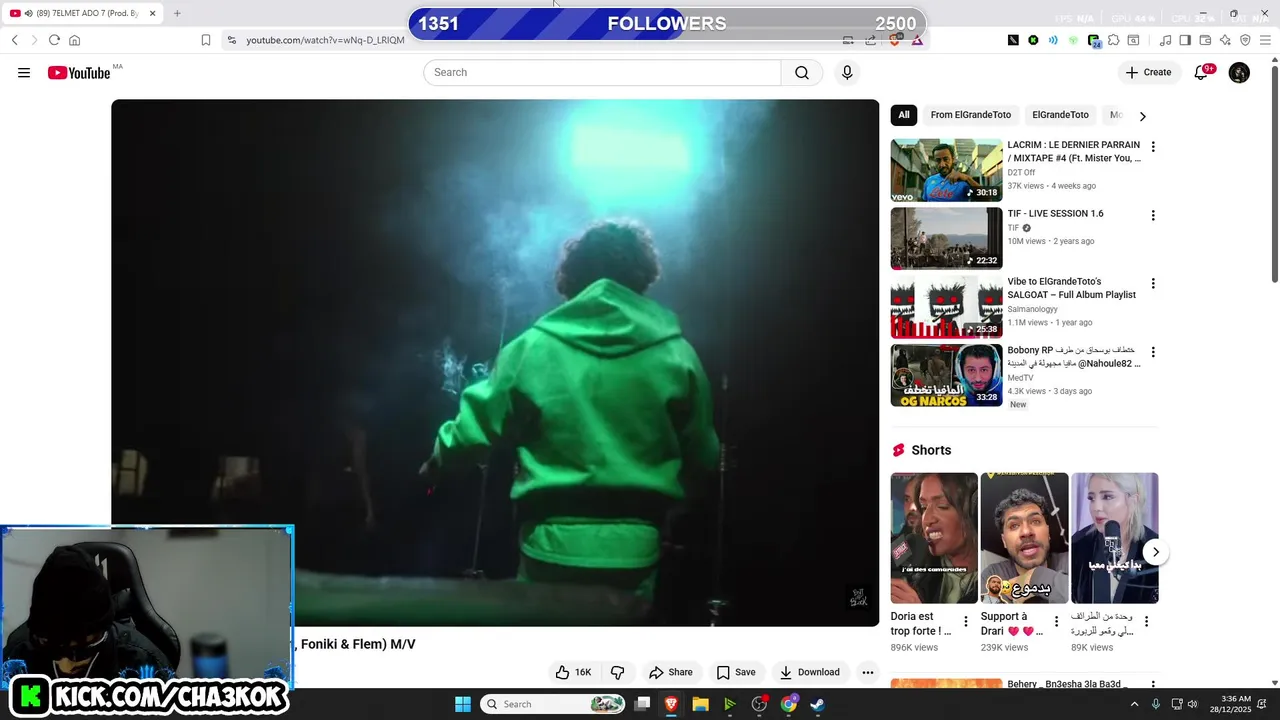Screen dimensions: 1280x720
Task: Open Brave Wallet icon
Action: pyautogui.click(x=1205, y=40)
